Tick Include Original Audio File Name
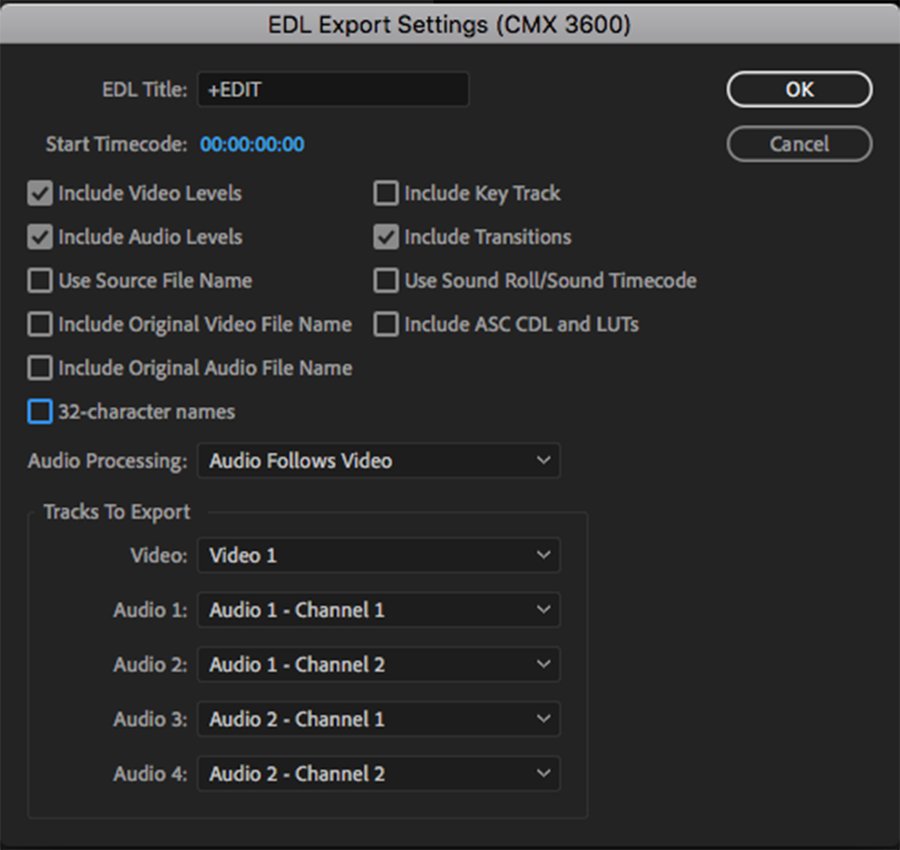 point(40,368)
